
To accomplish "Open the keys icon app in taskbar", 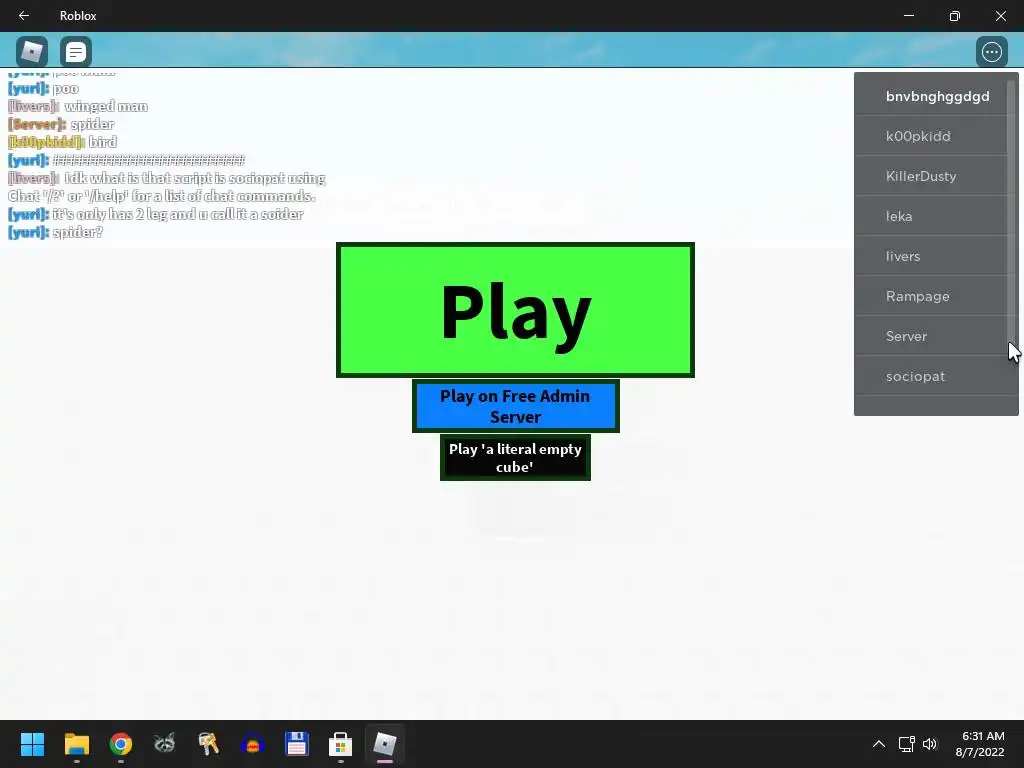I will (x=208, y=744).
